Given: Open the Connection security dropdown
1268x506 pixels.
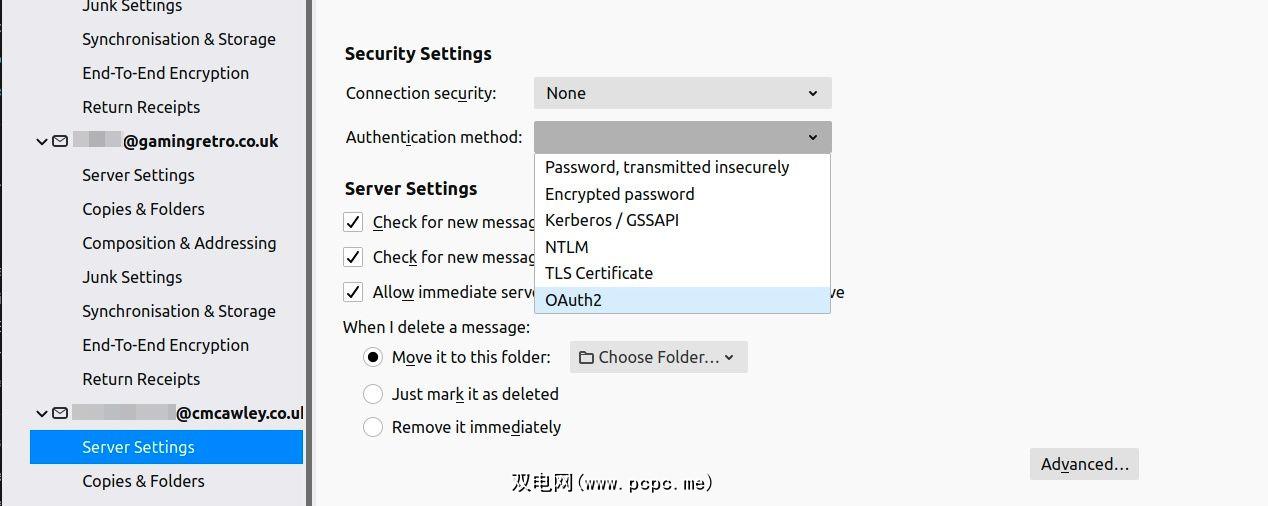Looking at the screenshot, I should coord(682,93).
